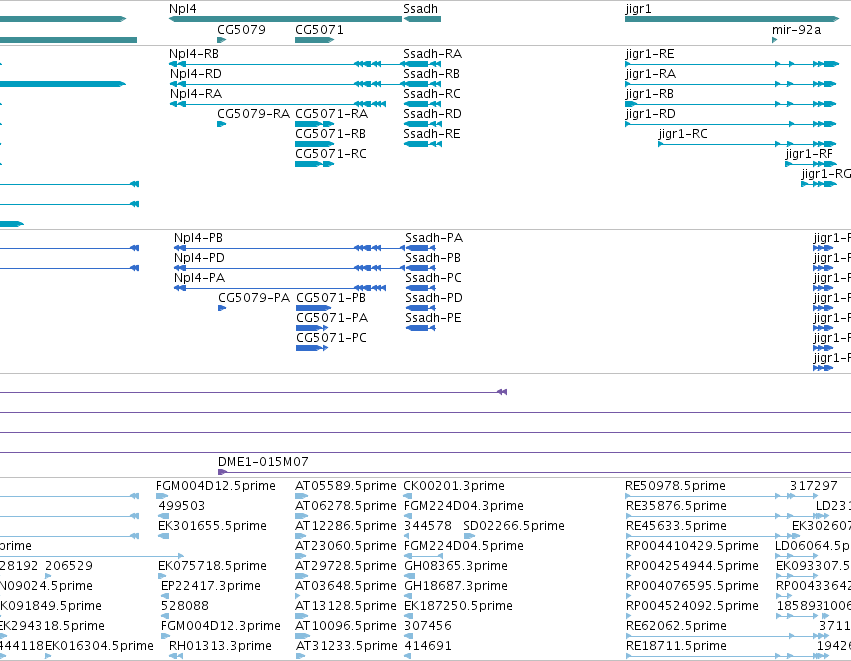Select the Npl4 gene label
This screenshot has width=851, height=661.
point(183,9)
